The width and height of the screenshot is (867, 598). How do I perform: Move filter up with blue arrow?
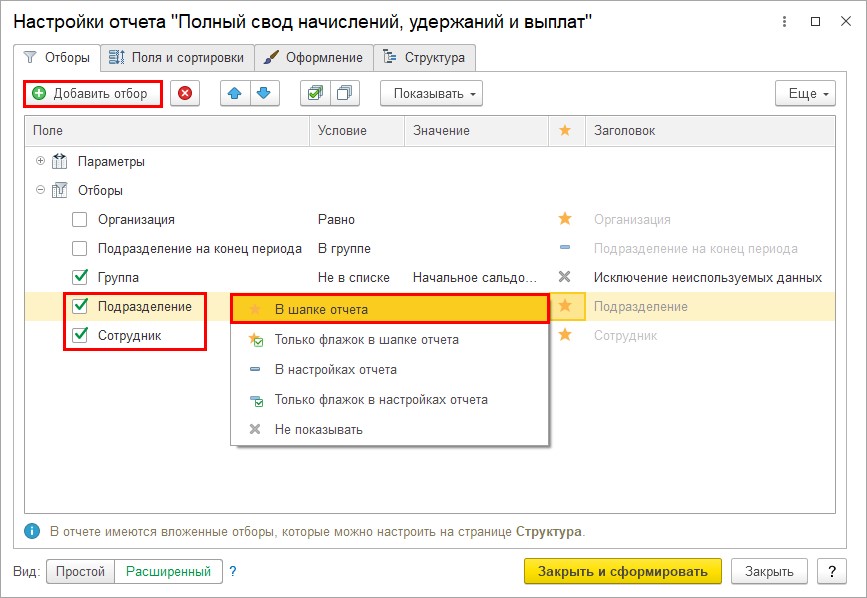[235, 93]
